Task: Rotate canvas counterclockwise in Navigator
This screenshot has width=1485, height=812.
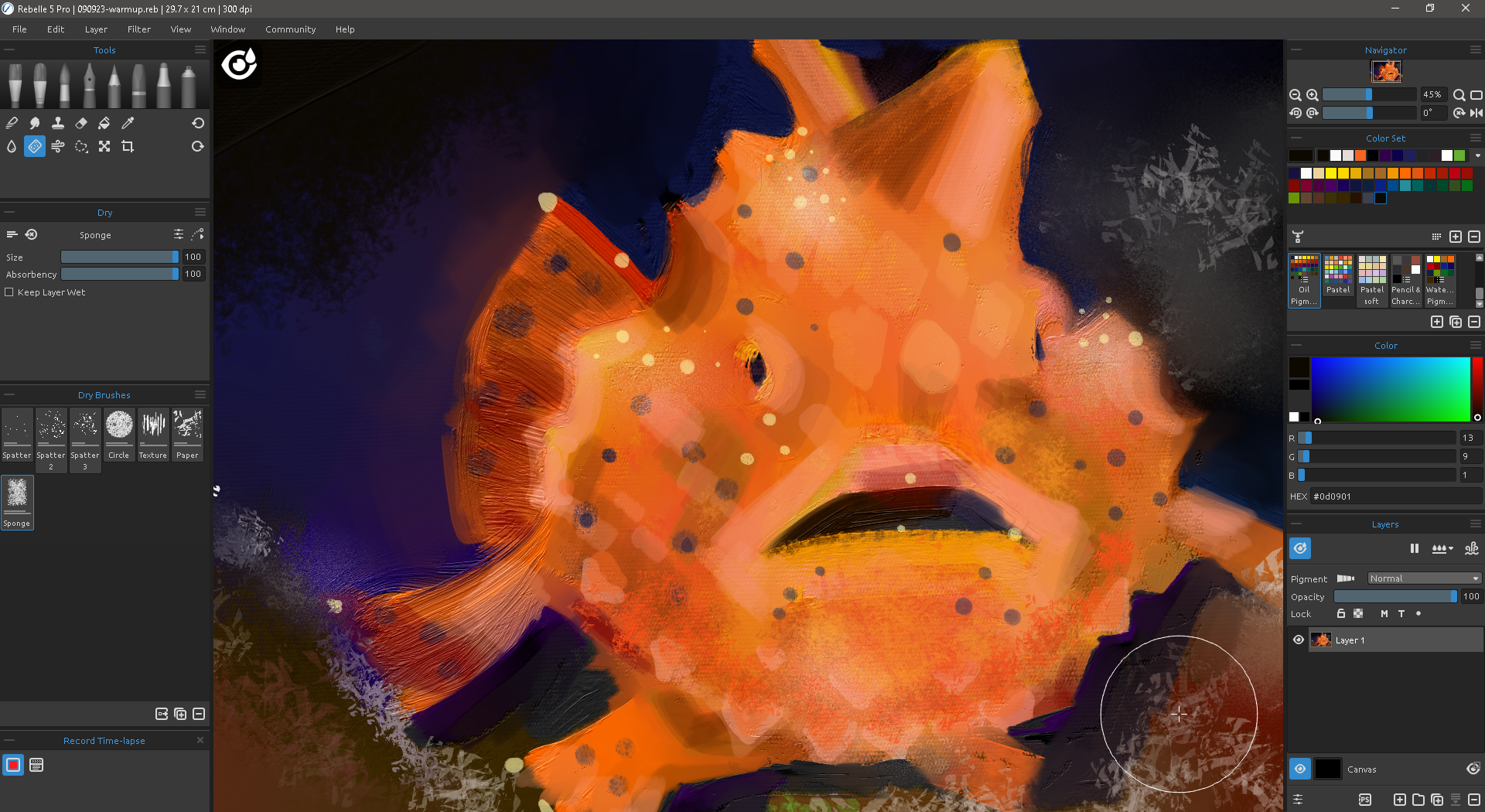Action: click(1296, 113)
